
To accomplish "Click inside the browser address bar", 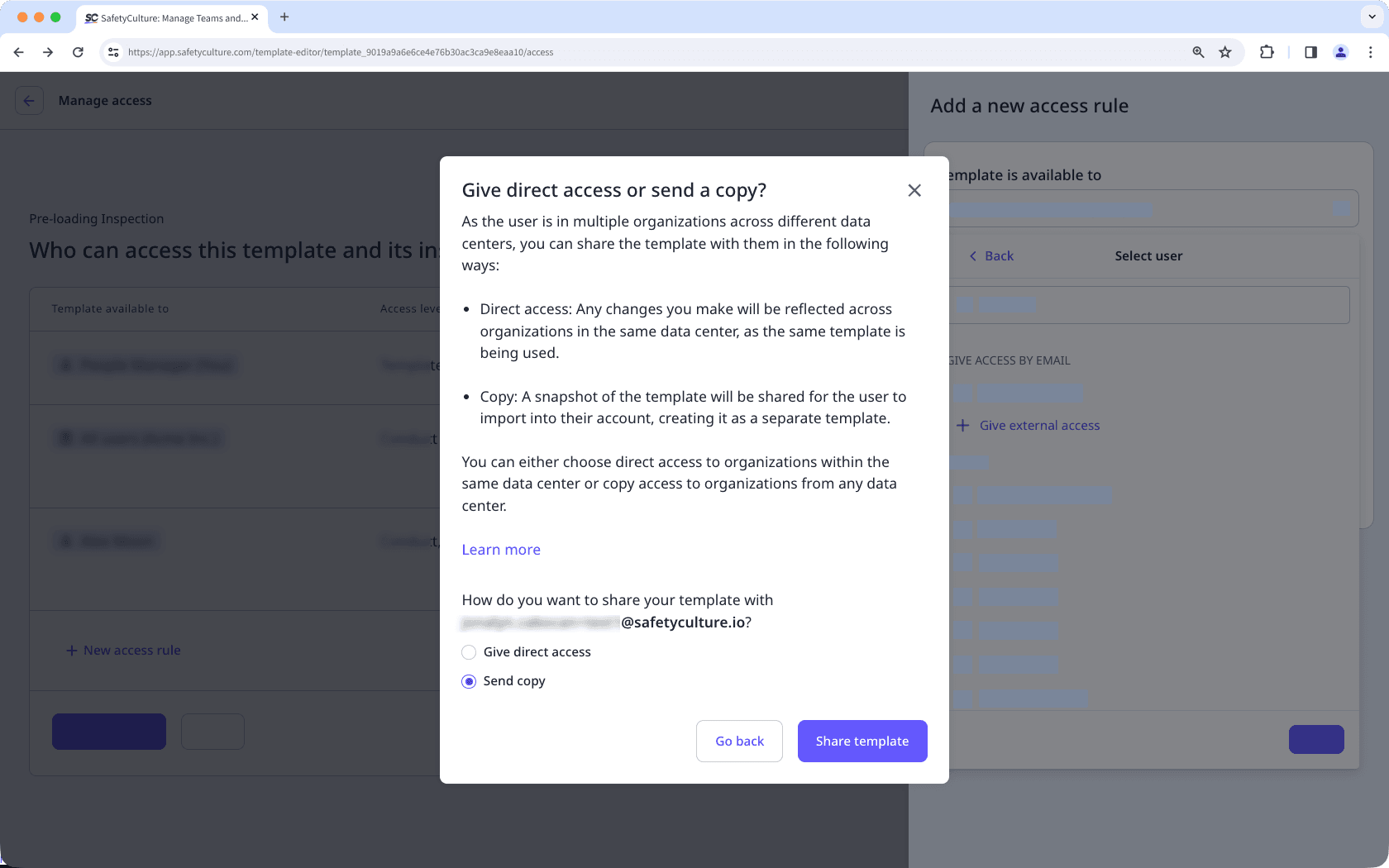I will (579, 51).
